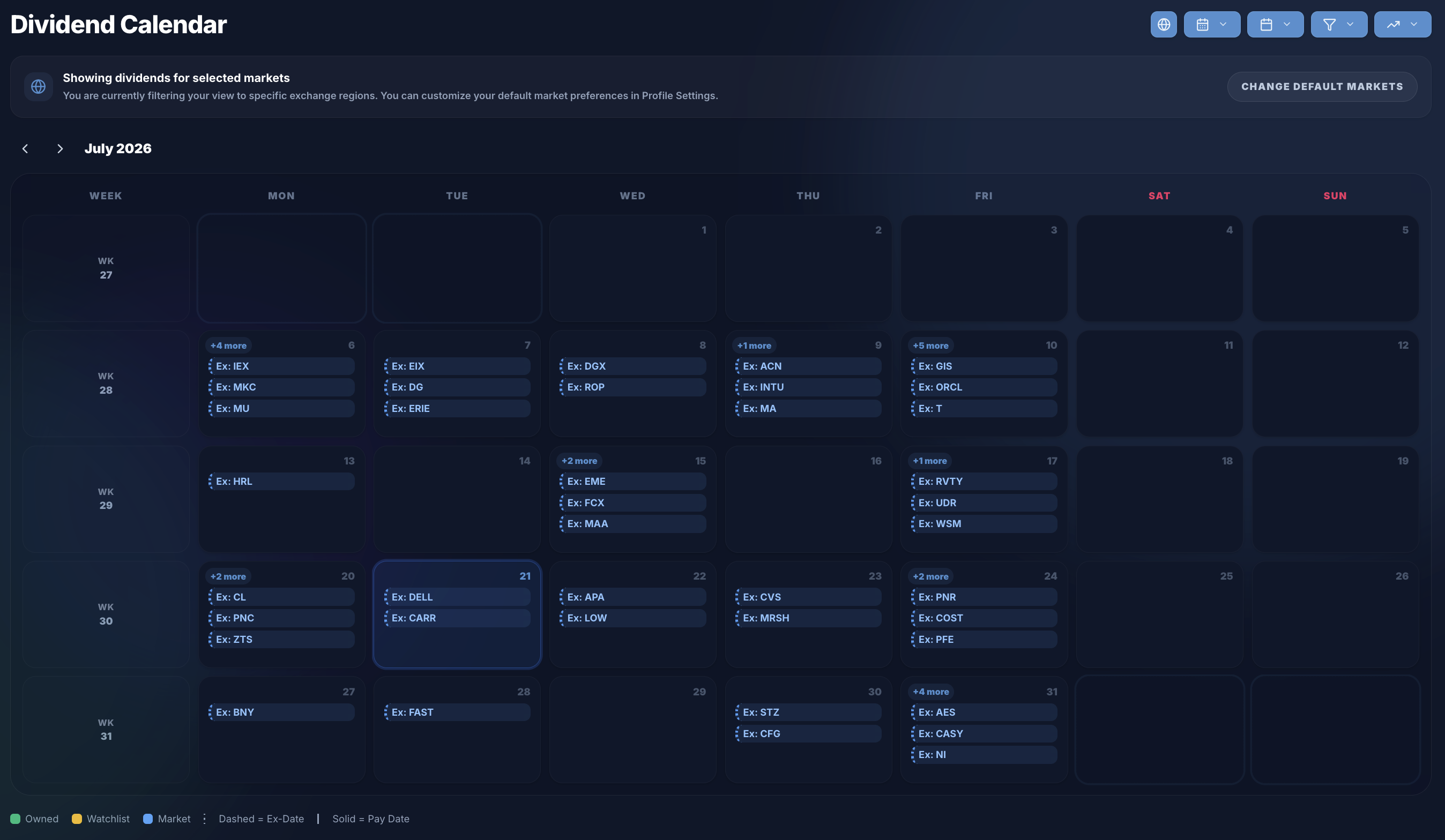Open the Ex: CARR entry

click(x=457, y=618)
